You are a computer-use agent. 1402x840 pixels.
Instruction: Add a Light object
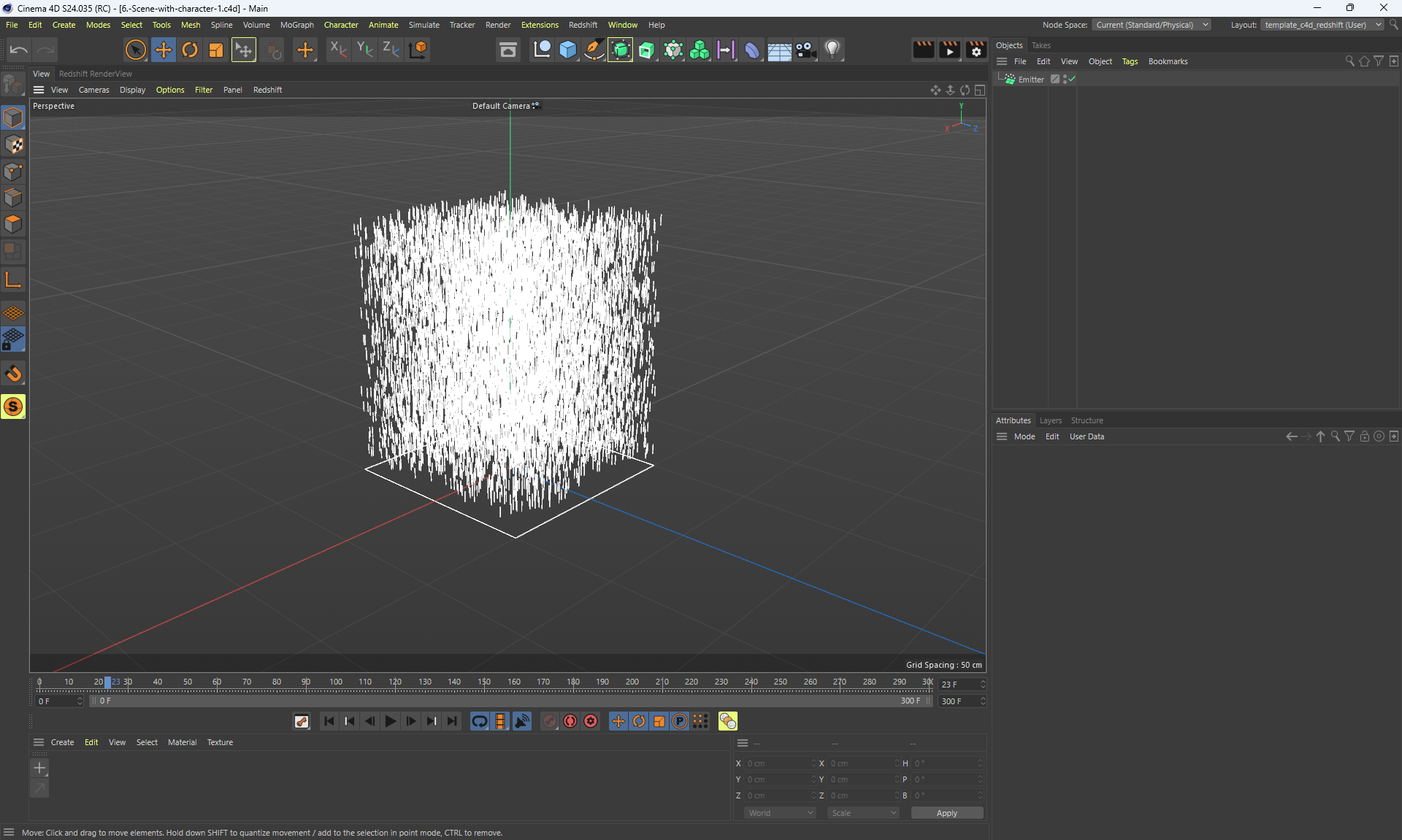tap(832, 50)
